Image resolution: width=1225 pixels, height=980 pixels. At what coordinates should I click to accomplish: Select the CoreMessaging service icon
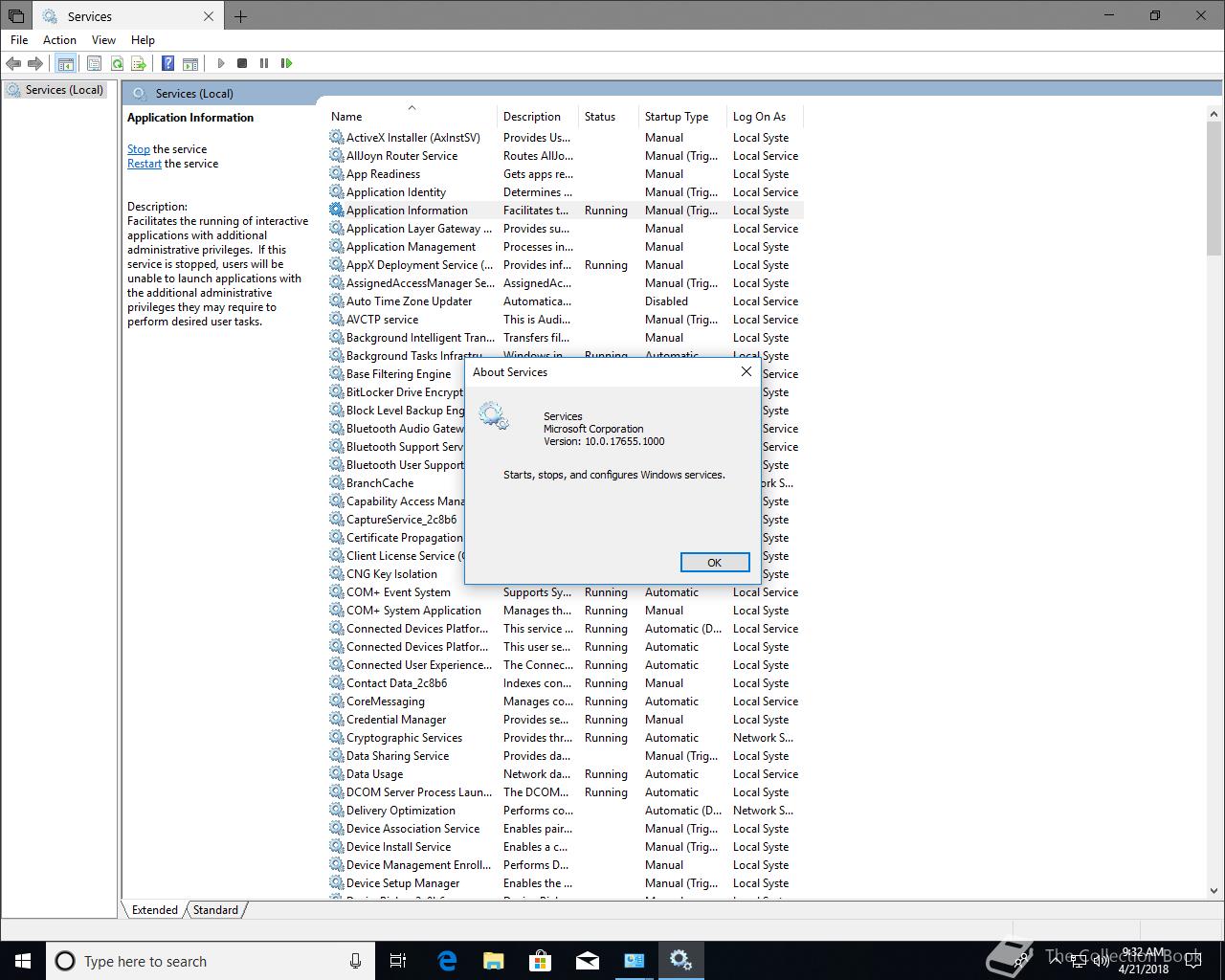click(336, 702)
